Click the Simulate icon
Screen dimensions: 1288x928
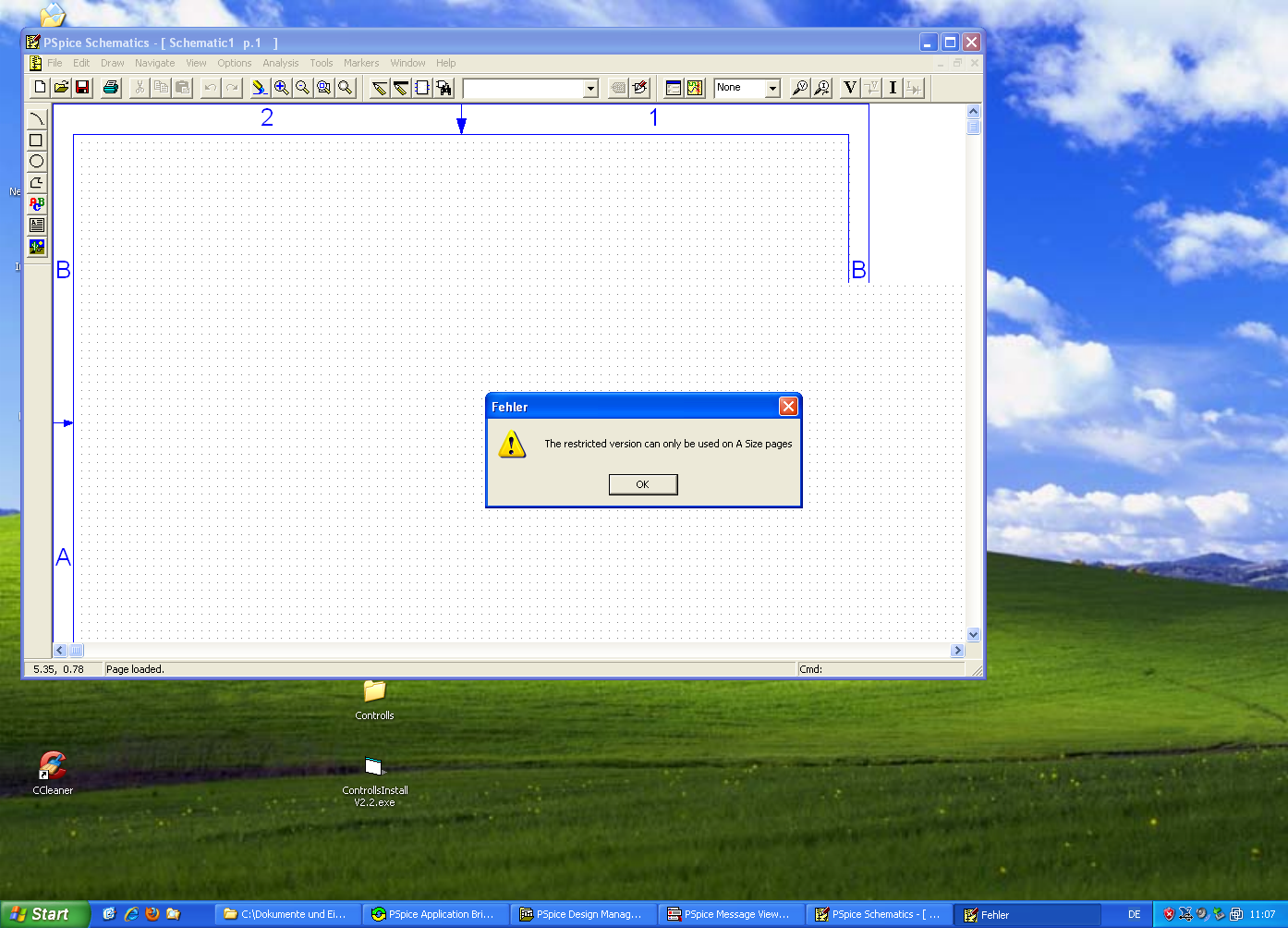[x=695, y=88]
